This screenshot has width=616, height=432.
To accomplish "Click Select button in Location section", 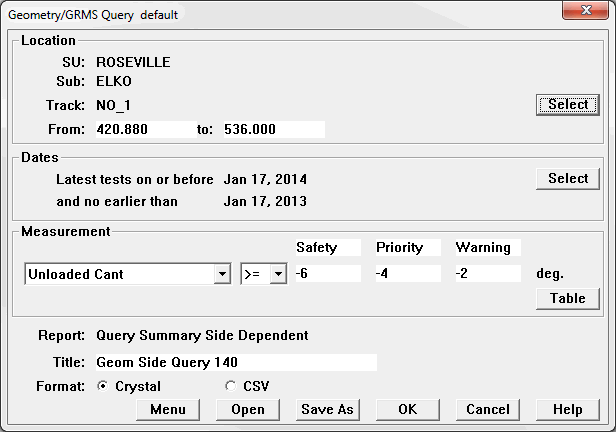I will pyautogui.click(x=568, y=104).
